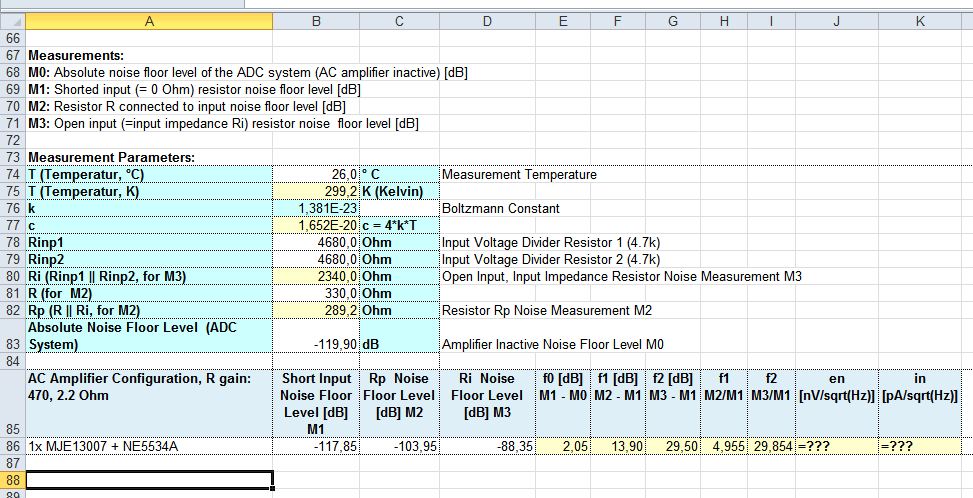Select the in cell containing =??? in column K
This screenshot has width=973, height=498.
tap(919, 446)
